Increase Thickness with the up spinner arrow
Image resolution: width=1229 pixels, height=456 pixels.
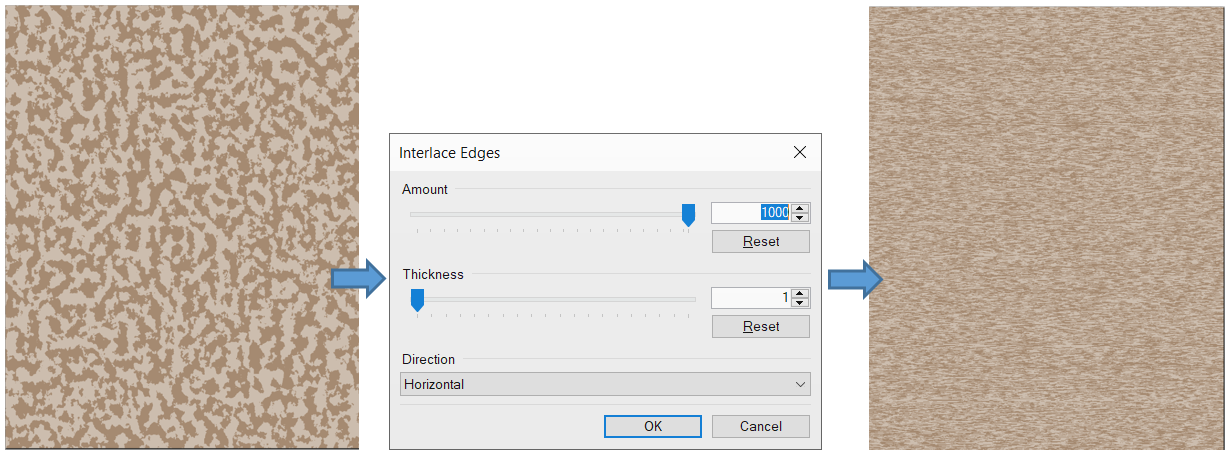click(800, 293)
